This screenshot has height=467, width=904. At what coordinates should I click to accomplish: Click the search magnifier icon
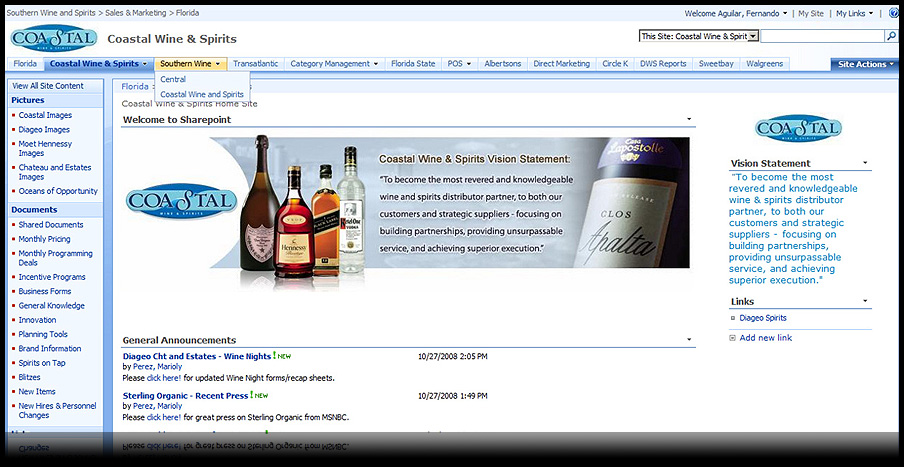891,36
